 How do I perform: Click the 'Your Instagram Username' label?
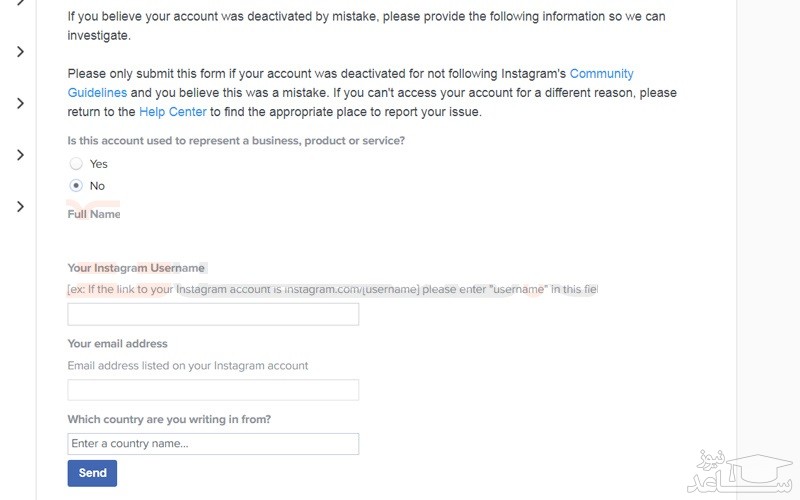pos(136,268)
